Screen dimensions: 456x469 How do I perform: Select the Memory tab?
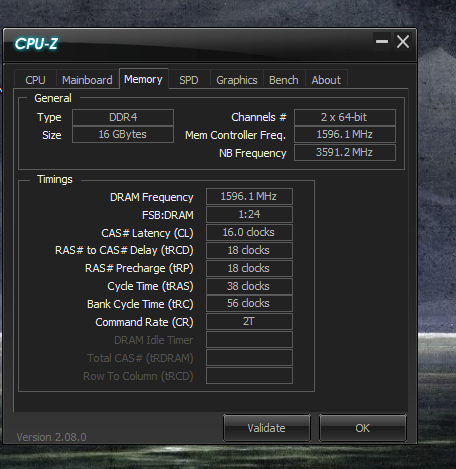point(143,79)
